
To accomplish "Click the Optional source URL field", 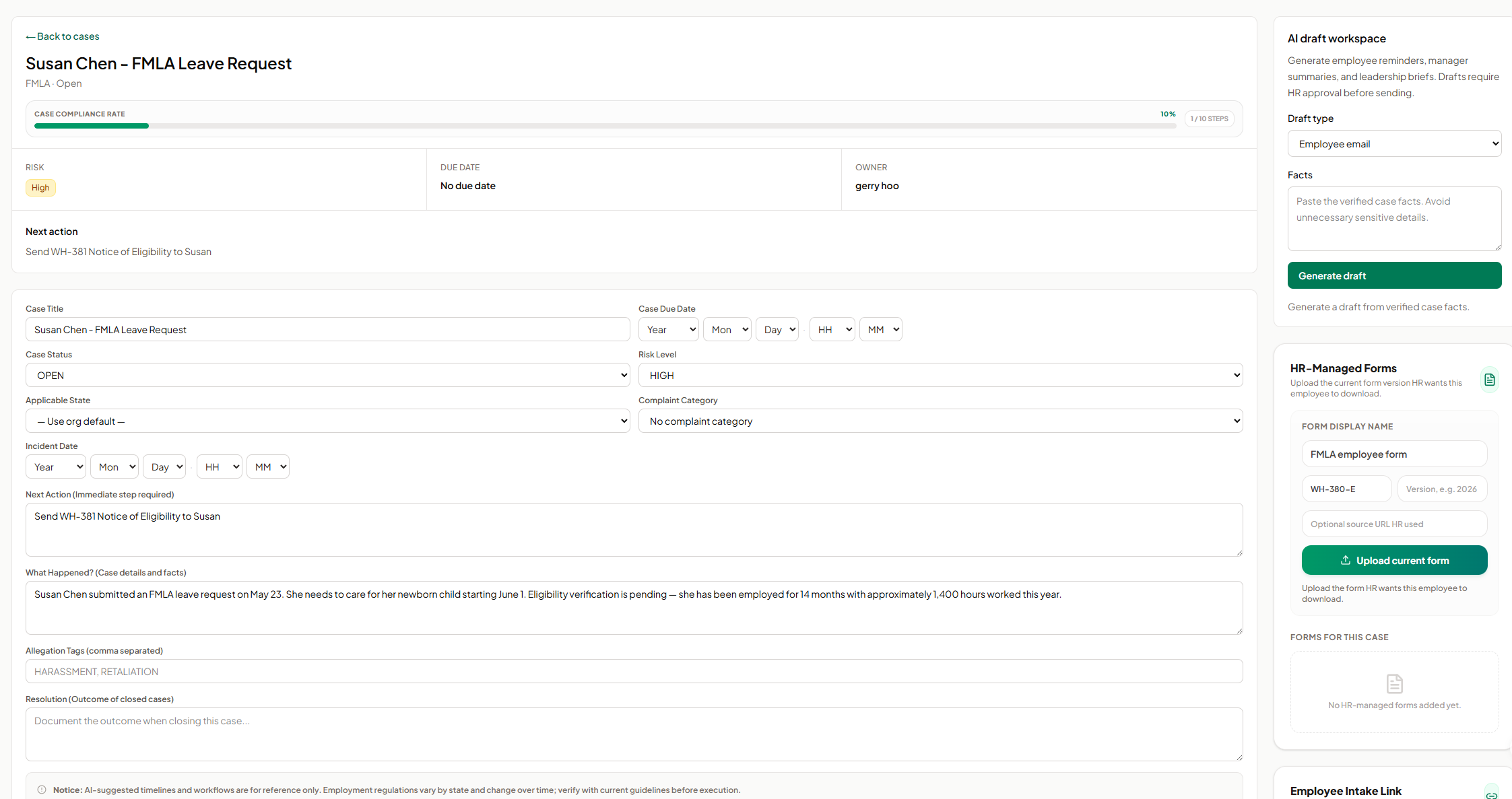I will [1394, 524].
